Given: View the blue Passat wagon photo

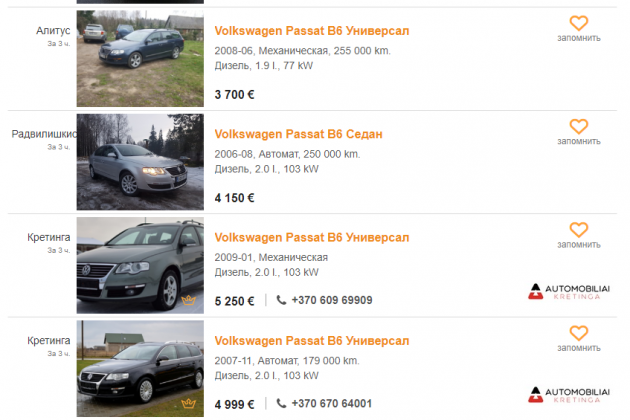Looking at the screenshot, I should tap(140, 59).
